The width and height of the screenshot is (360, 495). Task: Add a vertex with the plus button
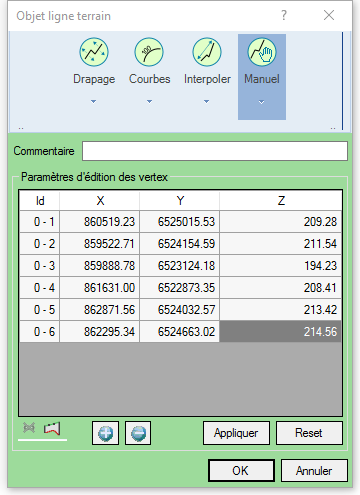105,433
